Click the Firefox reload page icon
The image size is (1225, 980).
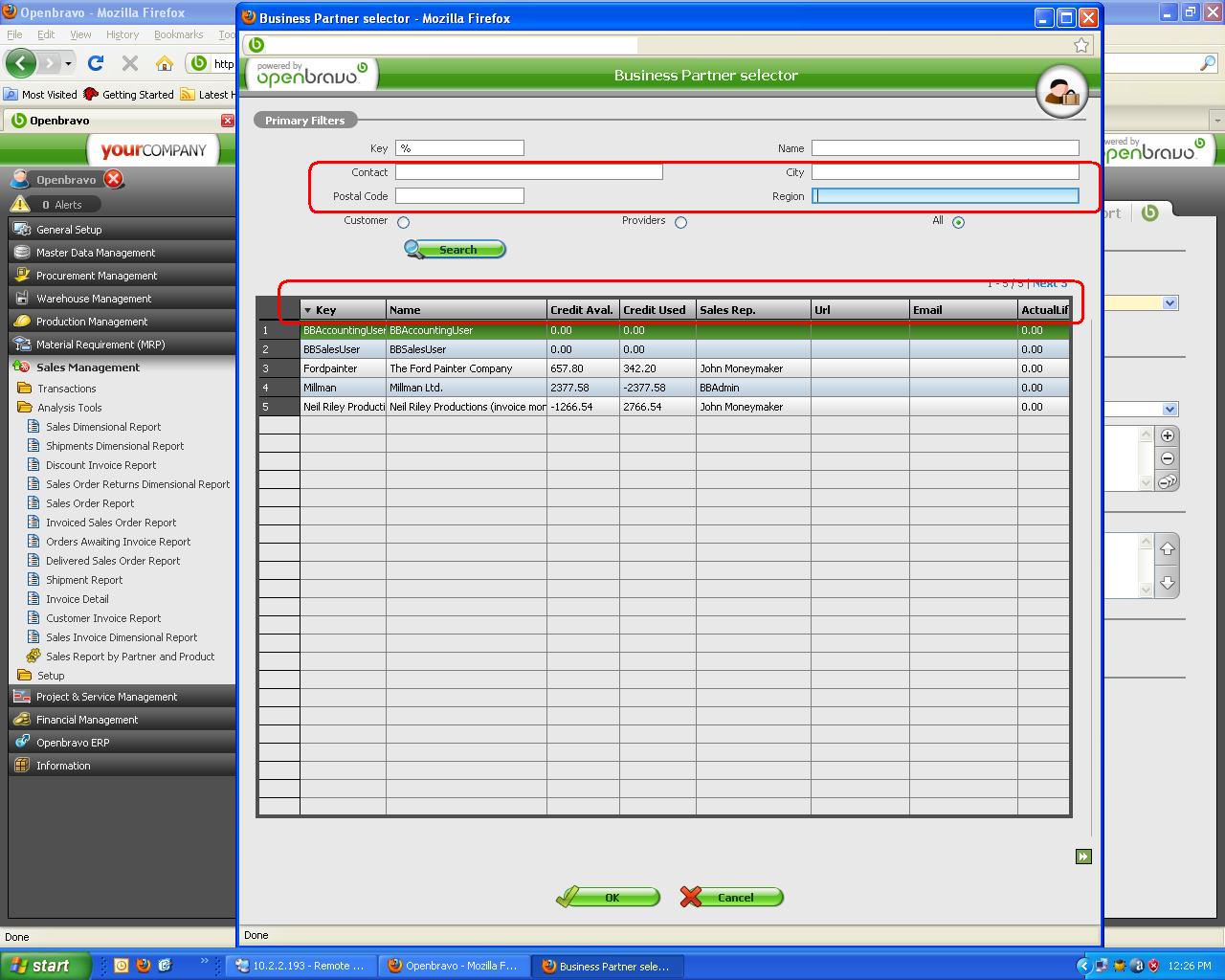click(96, 63)
